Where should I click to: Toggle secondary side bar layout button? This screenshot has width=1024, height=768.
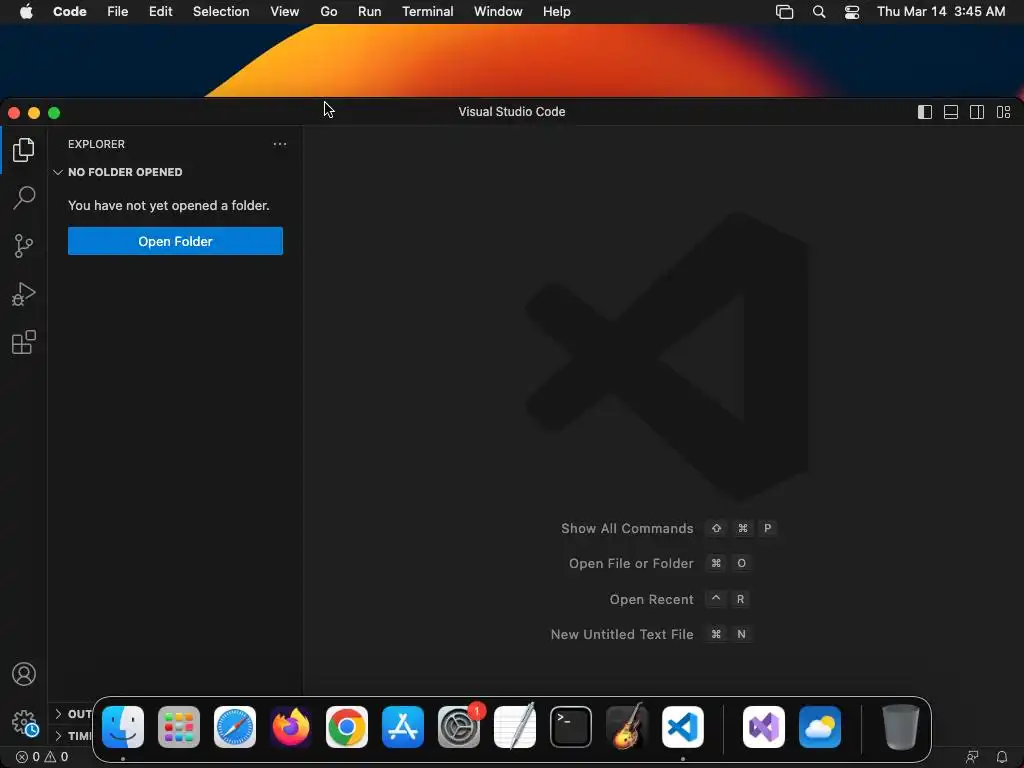pyautogui.click(x=977, y=112)
